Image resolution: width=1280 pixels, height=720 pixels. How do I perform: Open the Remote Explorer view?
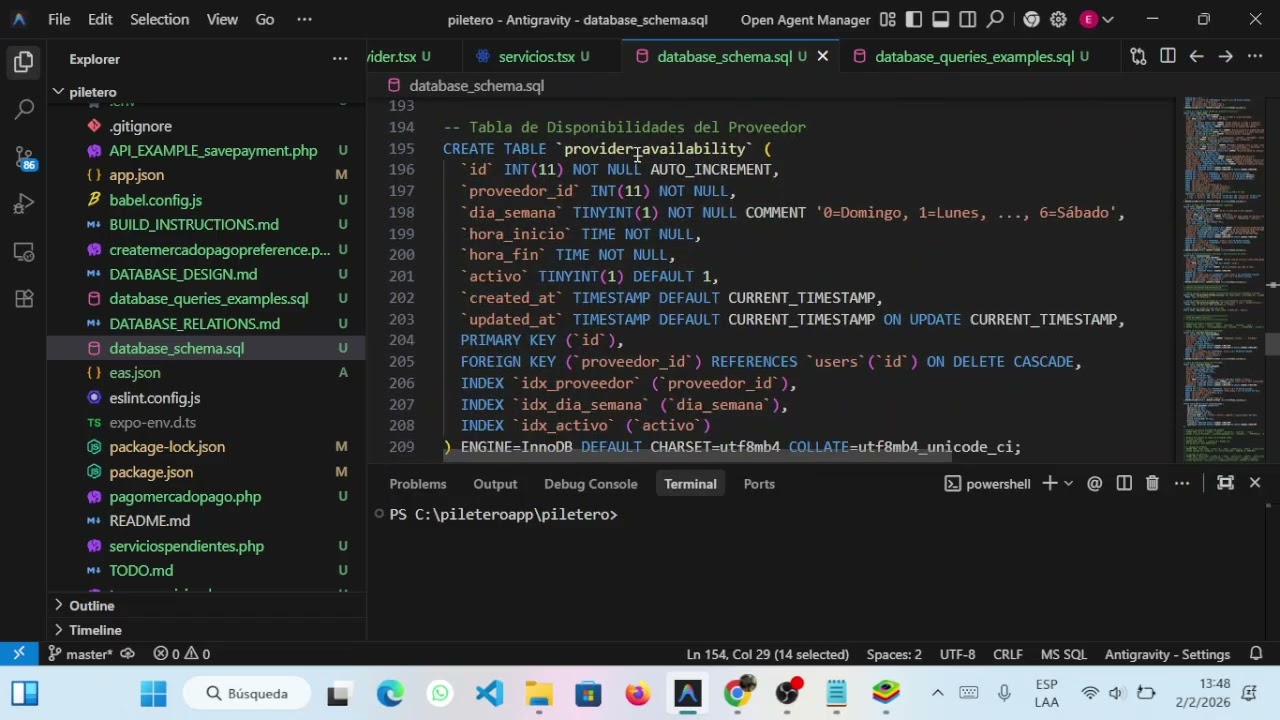click(24, 252)
